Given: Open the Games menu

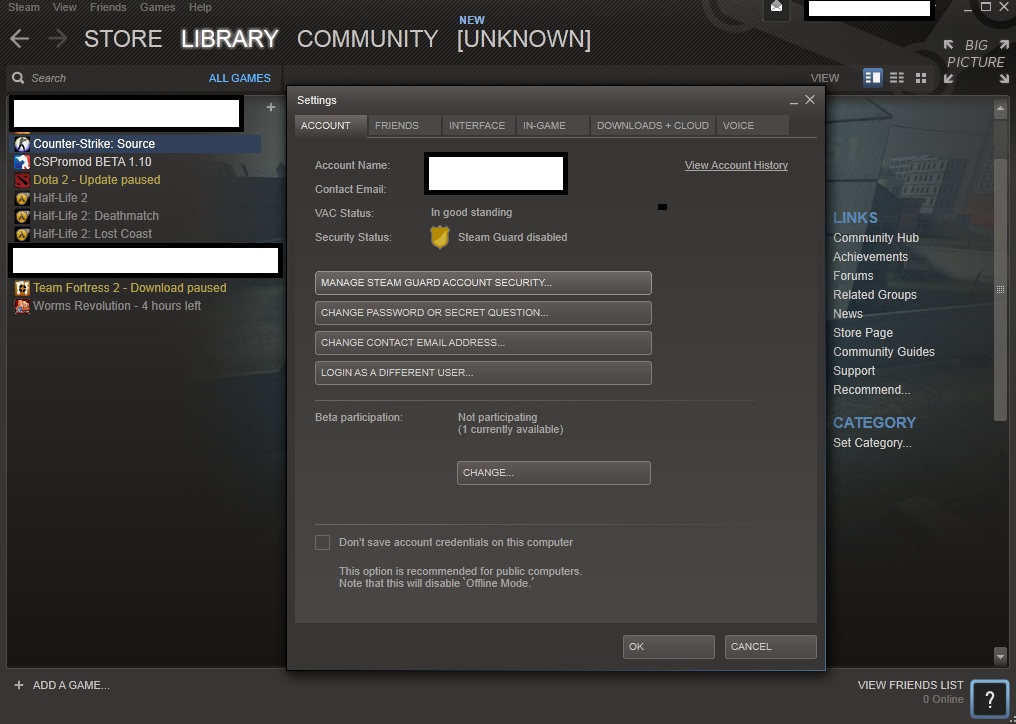Looking at the screenshot, I should coord(157,7).
